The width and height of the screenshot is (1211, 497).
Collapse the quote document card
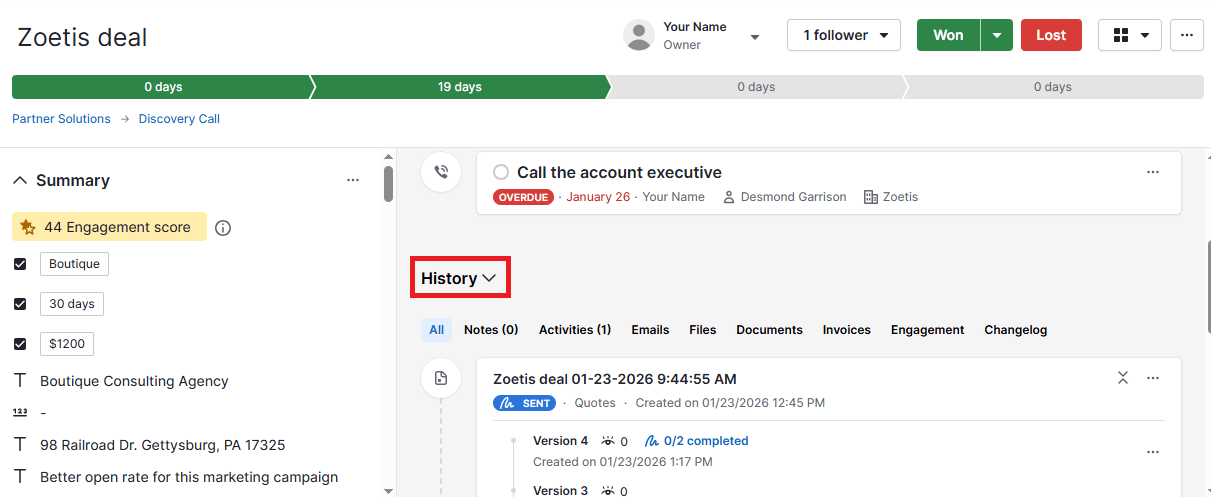(x=1123, y=378)
